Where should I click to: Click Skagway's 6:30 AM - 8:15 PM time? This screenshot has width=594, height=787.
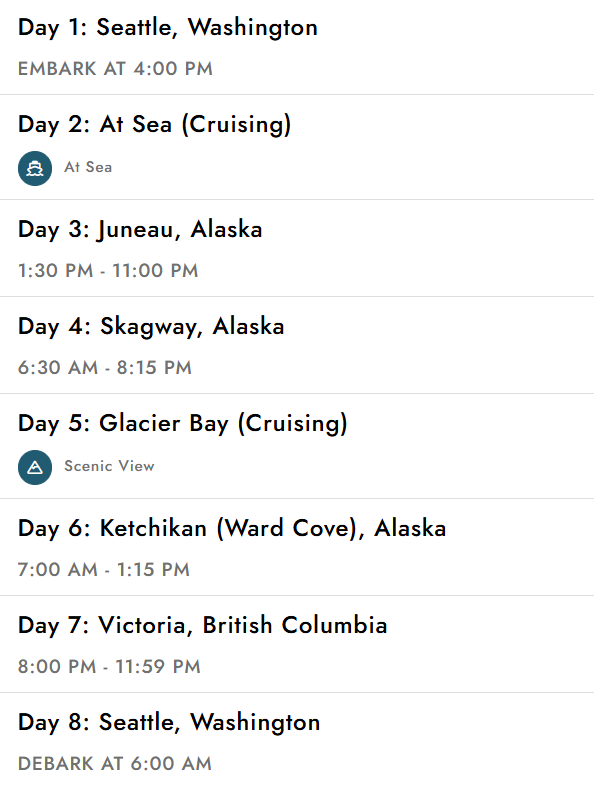tap(105, 368)
